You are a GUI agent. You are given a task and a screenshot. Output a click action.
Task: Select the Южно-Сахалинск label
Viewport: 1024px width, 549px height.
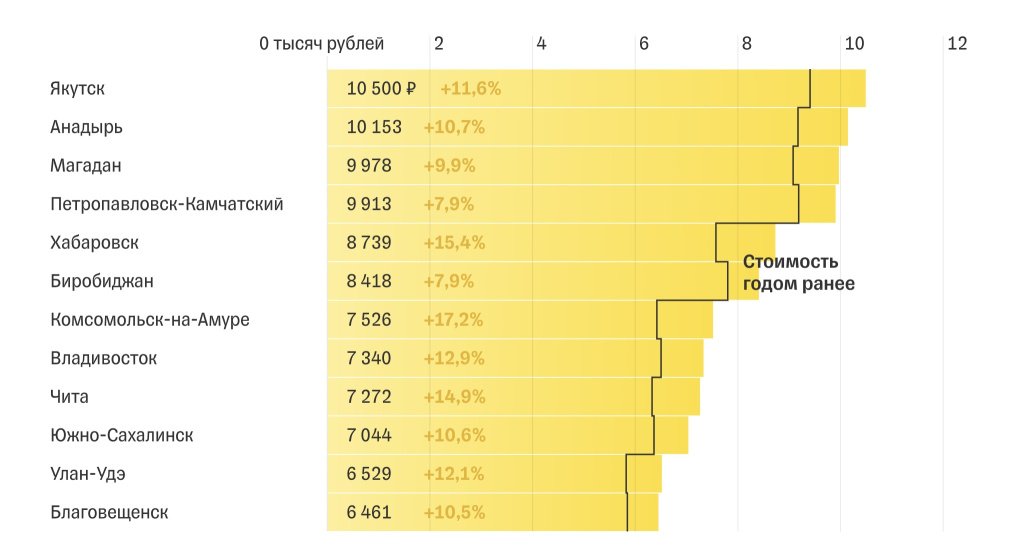pos(121,435)
